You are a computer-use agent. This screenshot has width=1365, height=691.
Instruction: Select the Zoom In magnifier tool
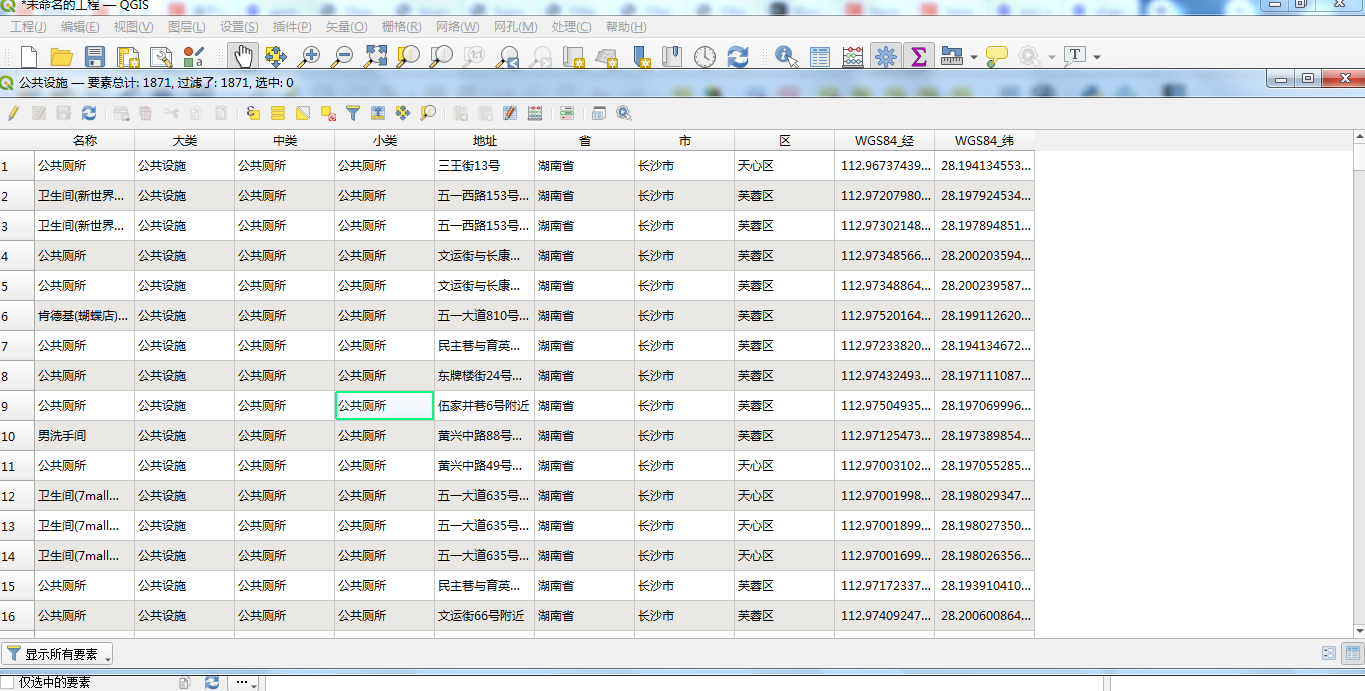pyautogui.click(x=309, y=57)
